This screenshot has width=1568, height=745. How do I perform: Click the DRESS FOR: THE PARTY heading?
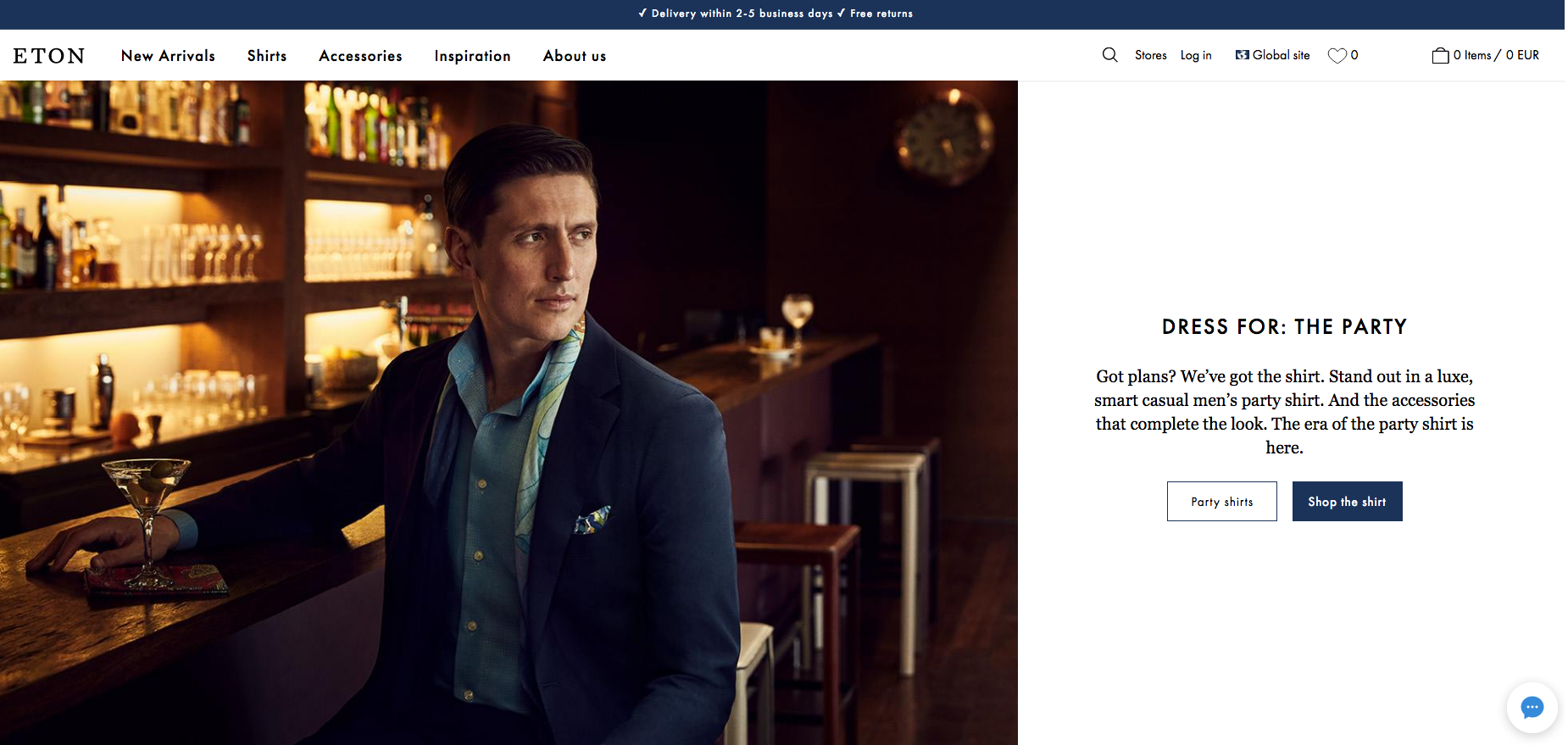1284,327
